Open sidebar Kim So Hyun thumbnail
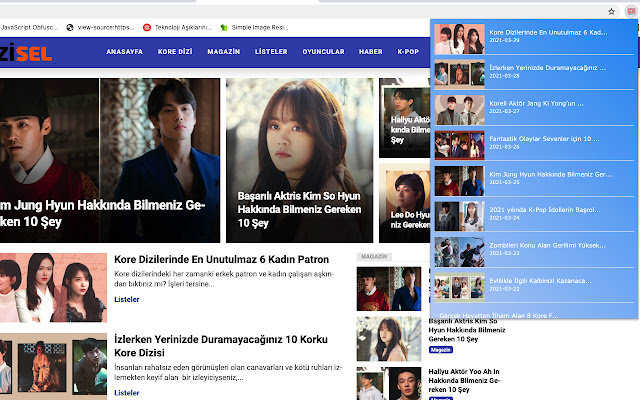 (389, 339)
